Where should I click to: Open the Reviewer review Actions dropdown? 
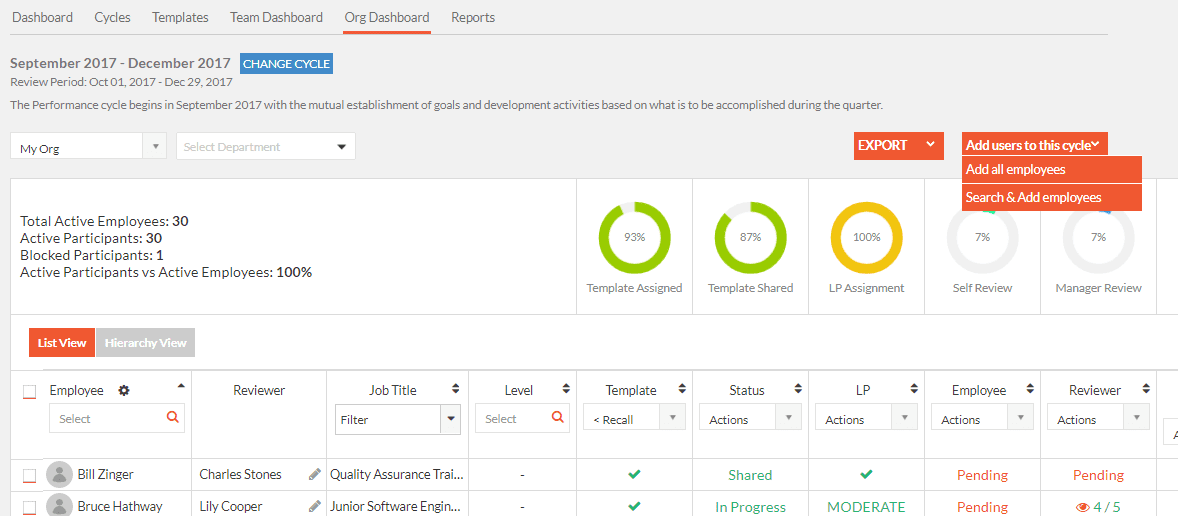pos(1098,419)
